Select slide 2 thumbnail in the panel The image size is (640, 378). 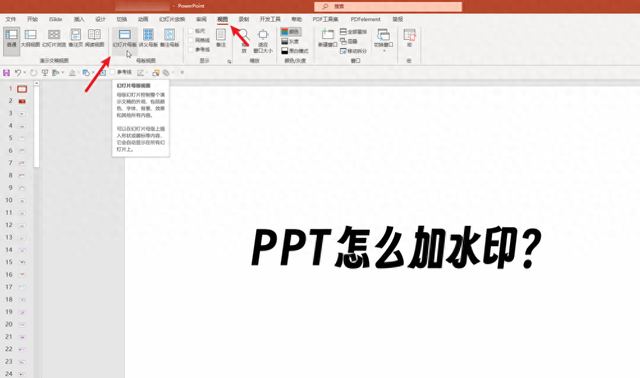[22, 101]
